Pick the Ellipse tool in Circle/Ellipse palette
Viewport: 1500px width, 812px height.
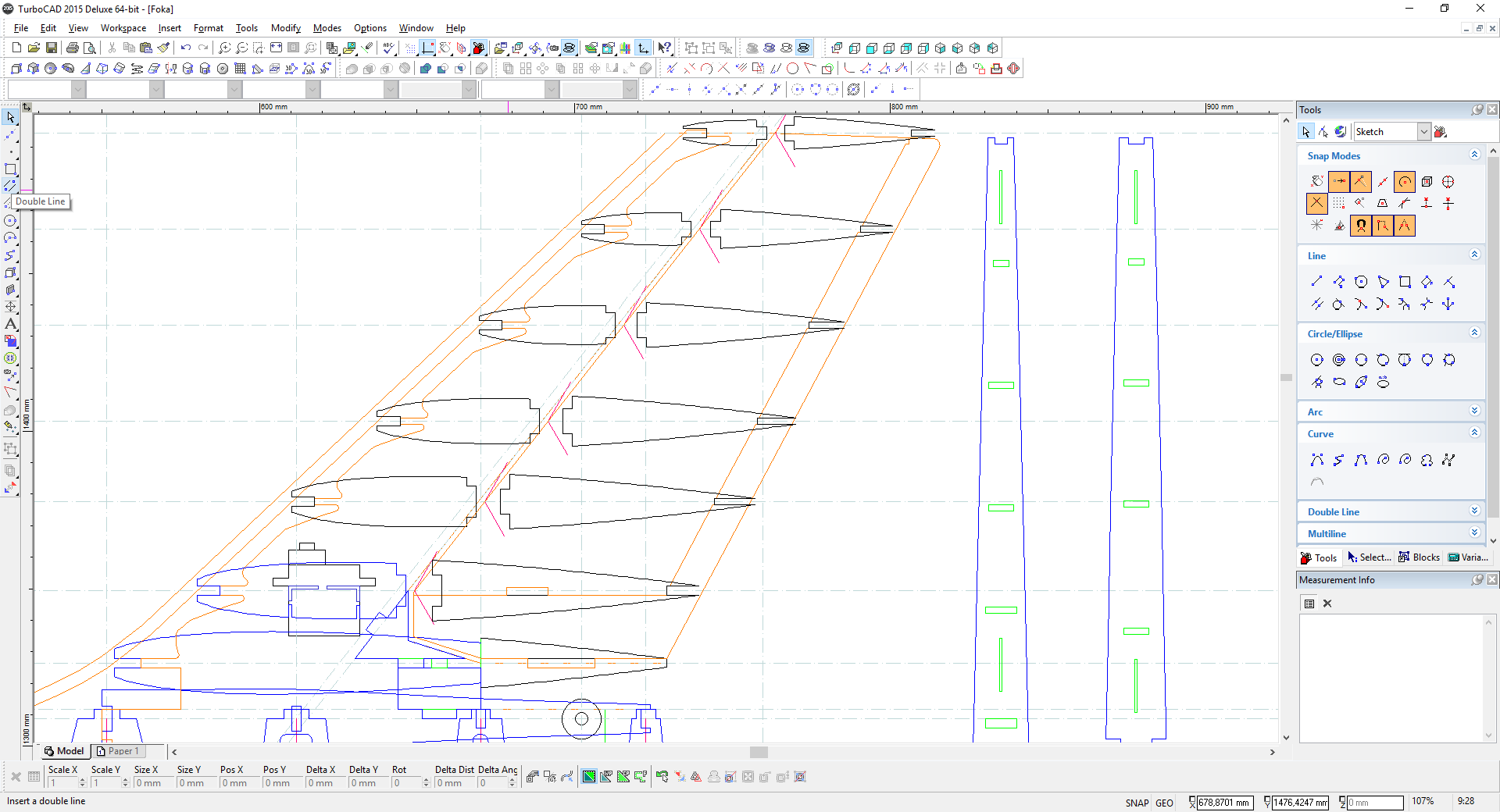coord(1339,382)
